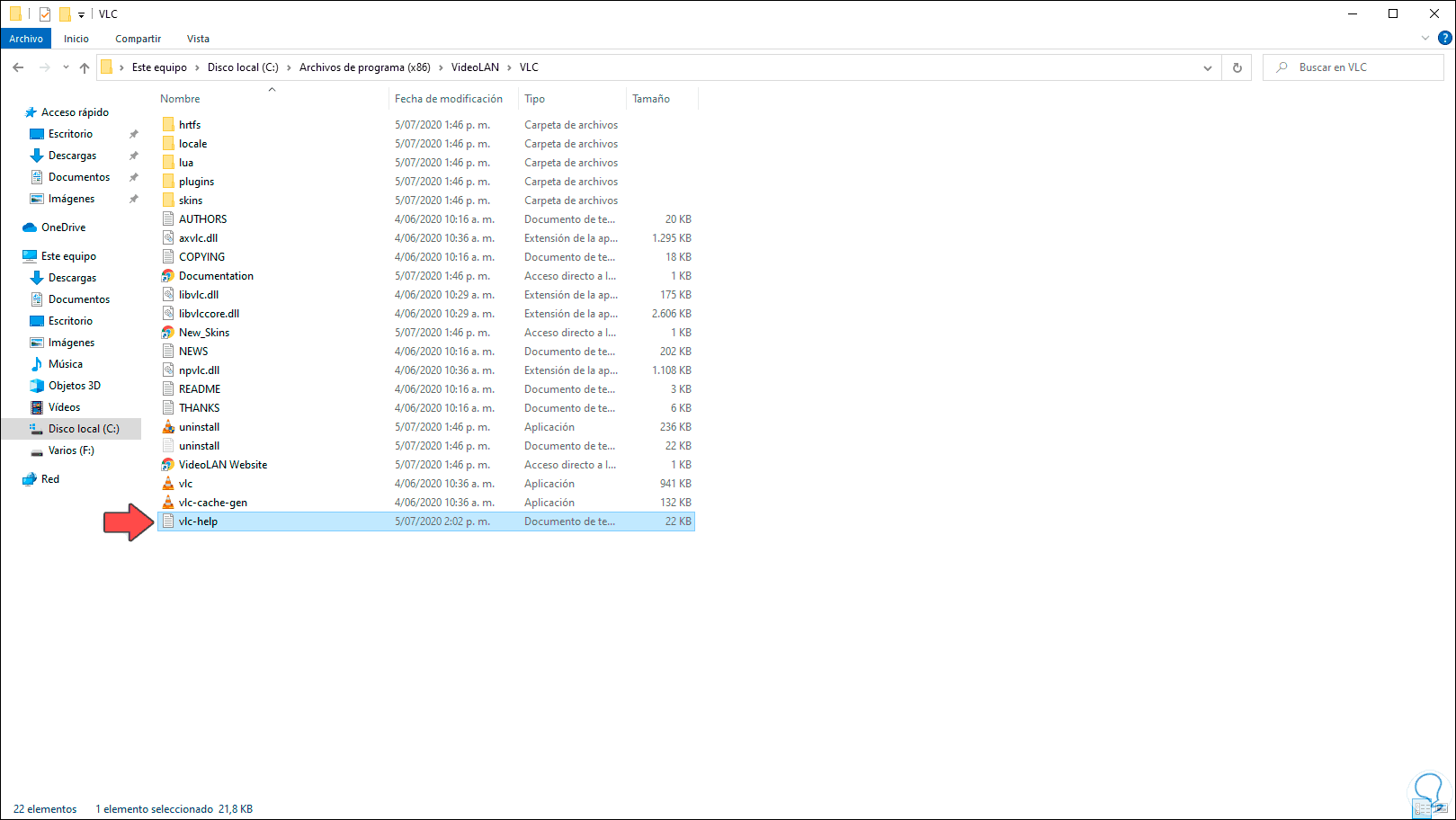This screenshot has height=820, width=1456.
Task: Open recent locations dropdown arrow
Action: 66,67
